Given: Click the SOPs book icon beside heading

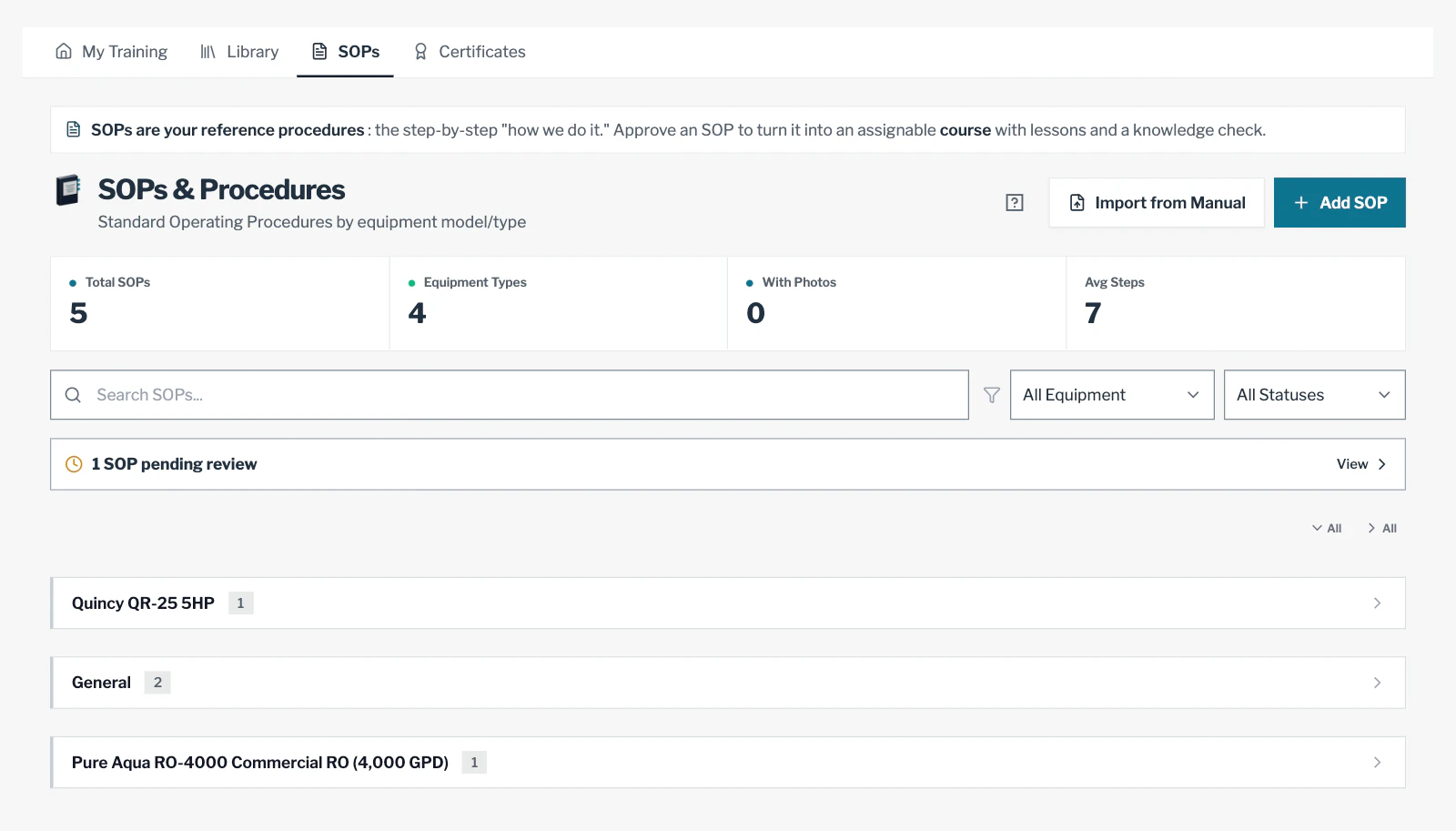Looking at the screenshot, I should pos(68,190).
